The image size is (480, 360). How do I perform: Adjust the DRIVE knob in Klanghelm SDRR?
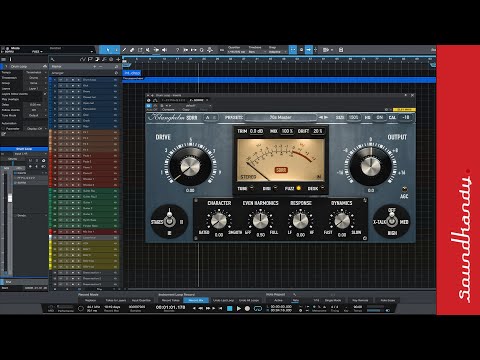190,166
